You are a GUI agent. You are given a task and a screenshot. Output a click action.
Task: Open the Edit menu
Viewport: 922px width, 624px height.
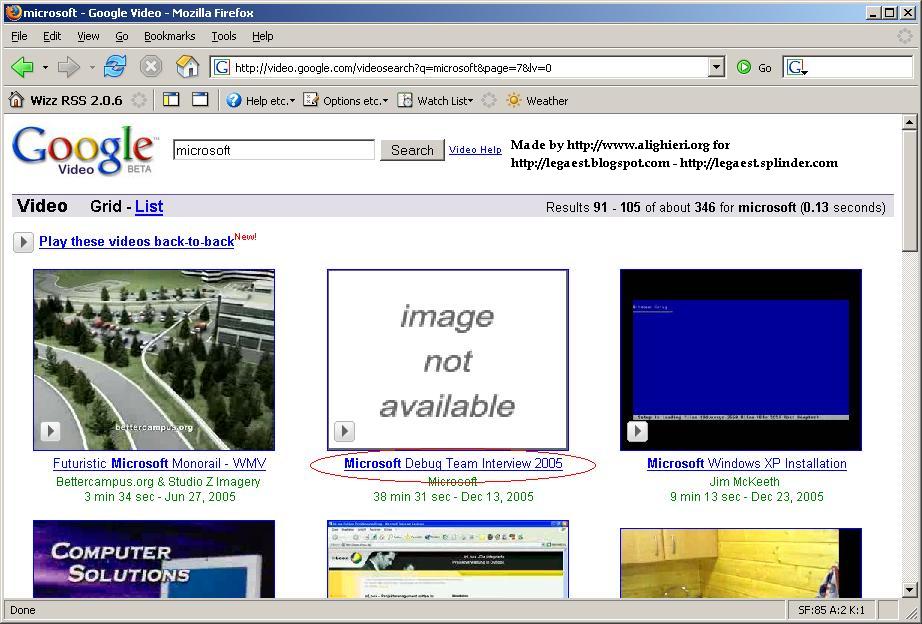click(x=52, y=36)
